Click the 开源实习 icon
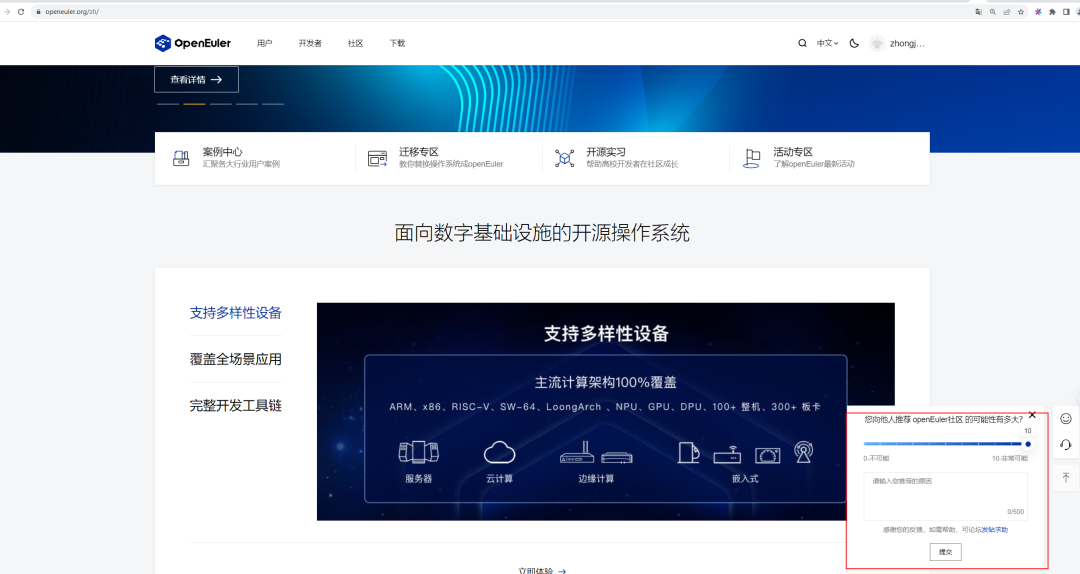Image resolution: width=1080 pixels, height=574 pixels. tap(565, 158)
